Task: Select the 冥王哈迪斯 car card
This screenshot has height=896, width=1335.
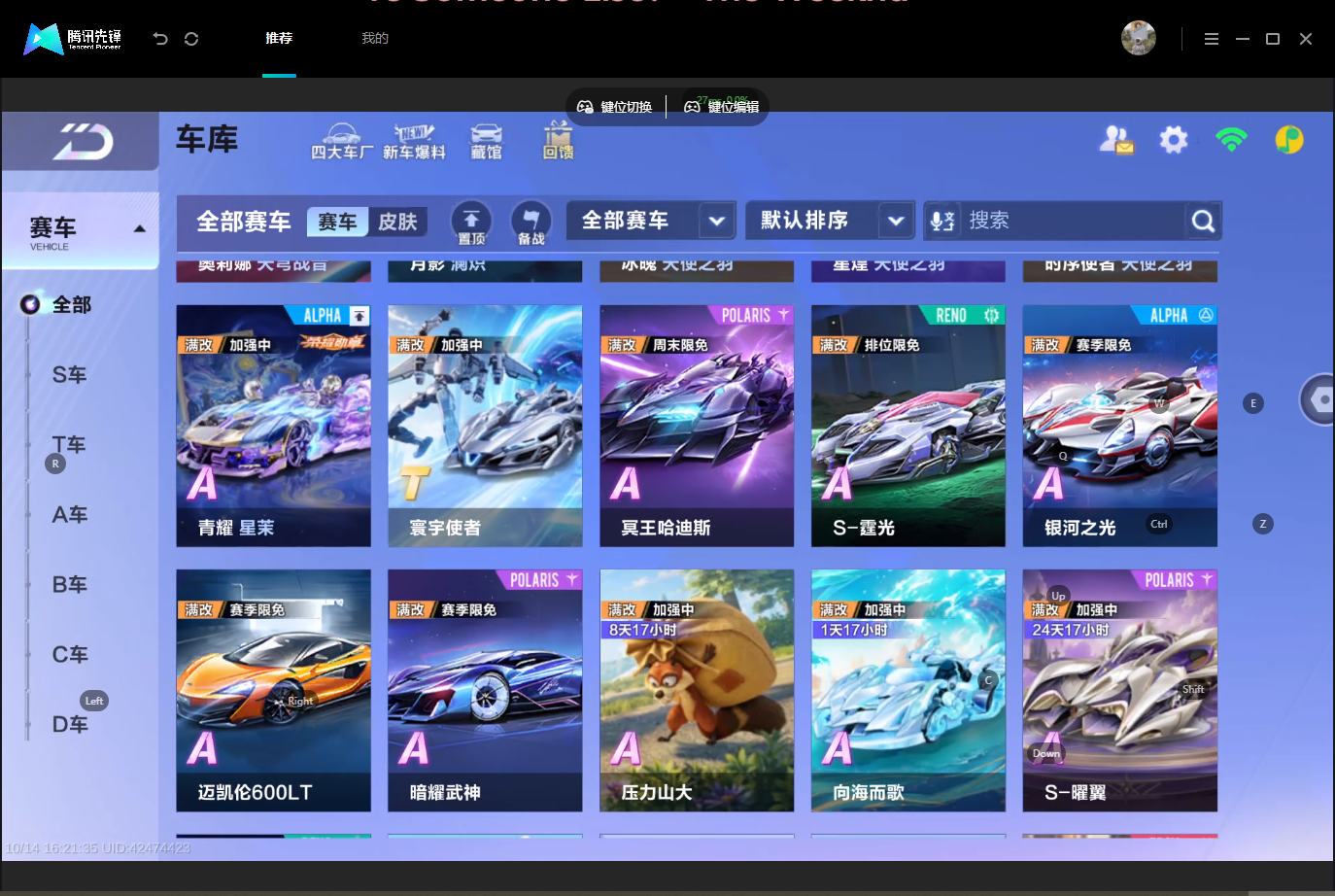Action: pos(697,426)
